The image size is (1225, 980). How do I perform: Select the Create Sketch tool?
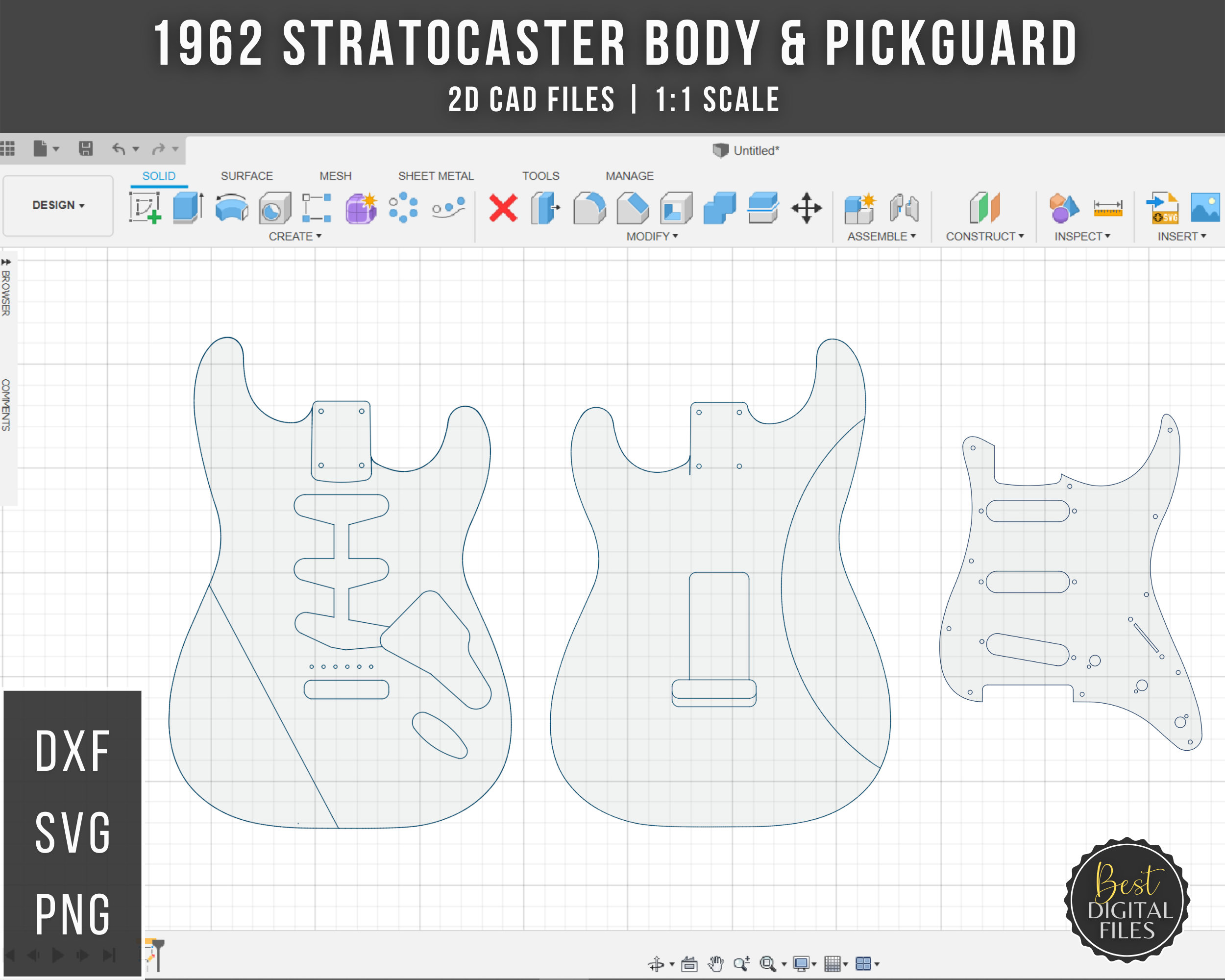(145, 207)
